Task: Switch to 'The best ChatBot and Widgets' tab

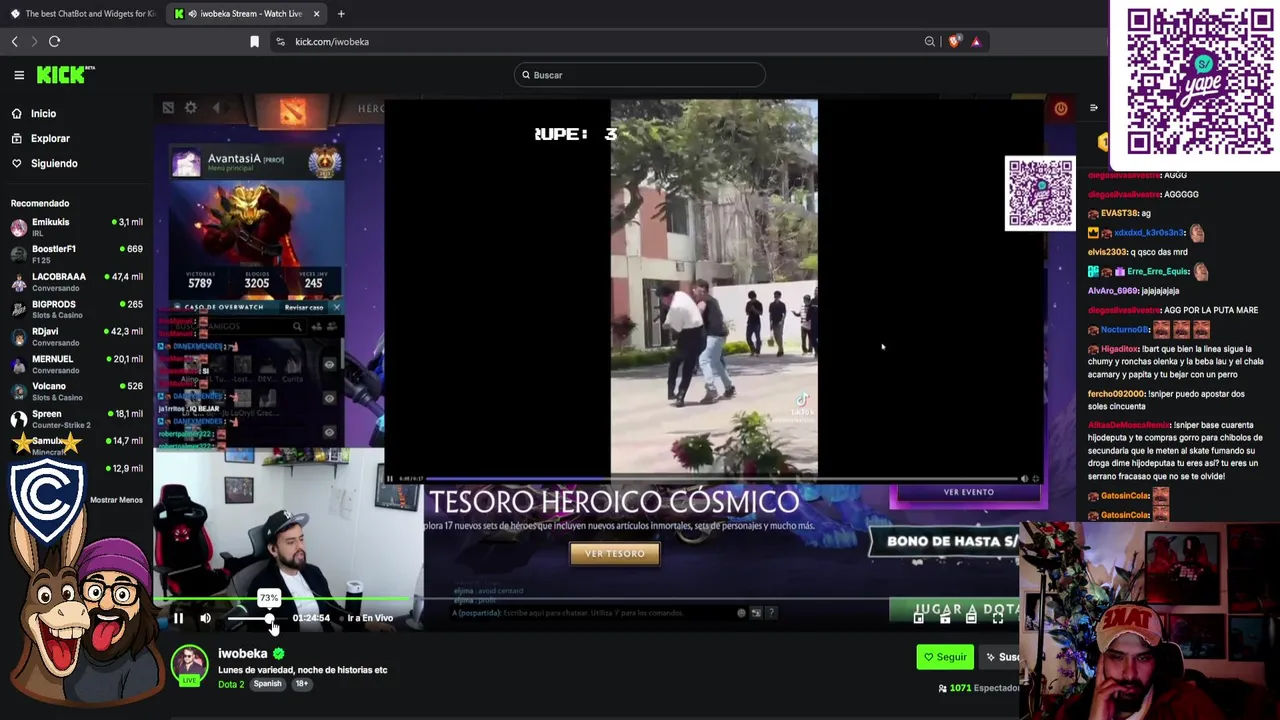Action: click(x=83, y=14)
